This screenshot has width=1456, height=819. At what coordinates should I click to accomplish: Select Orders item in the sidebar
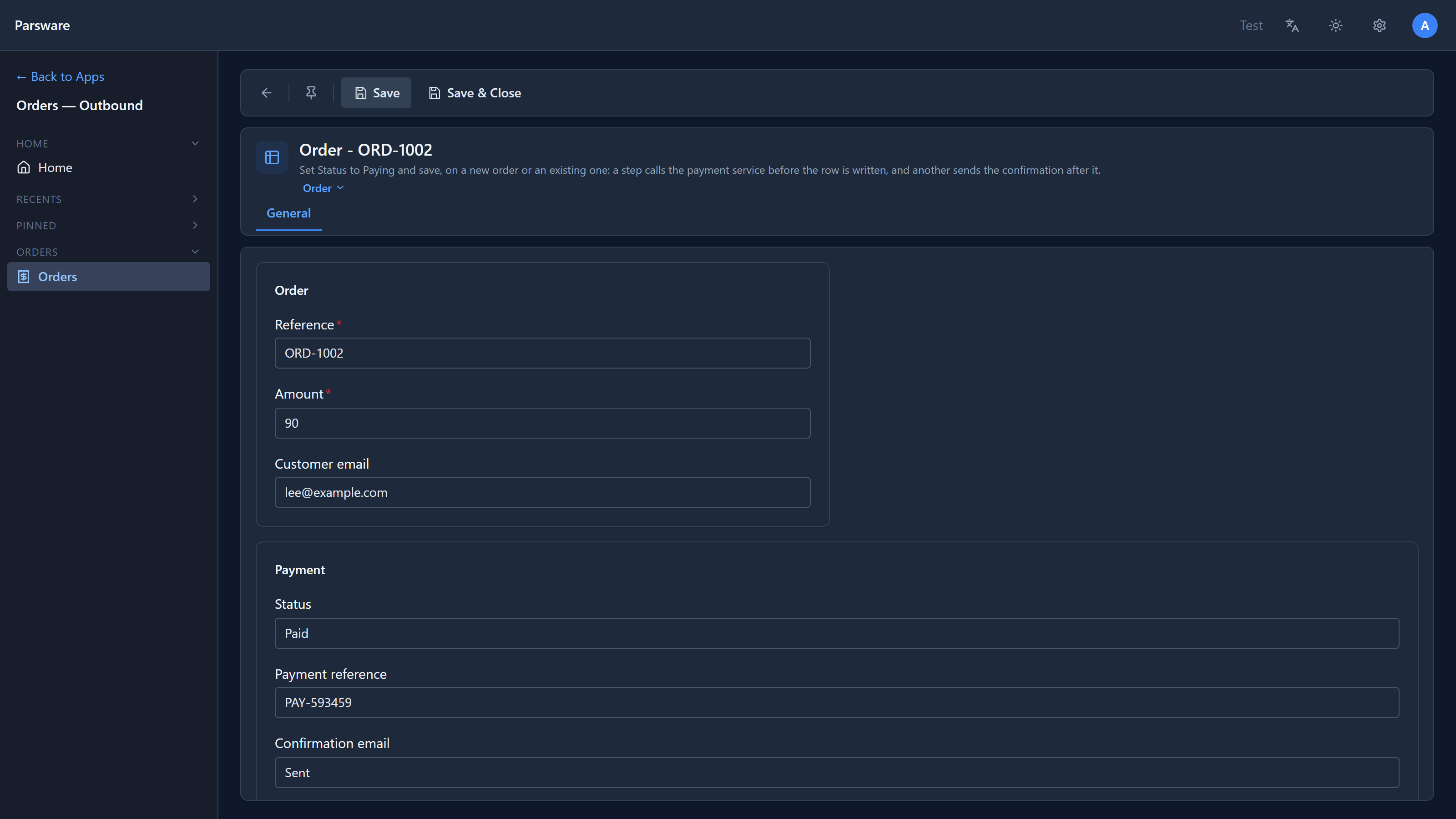109,276
